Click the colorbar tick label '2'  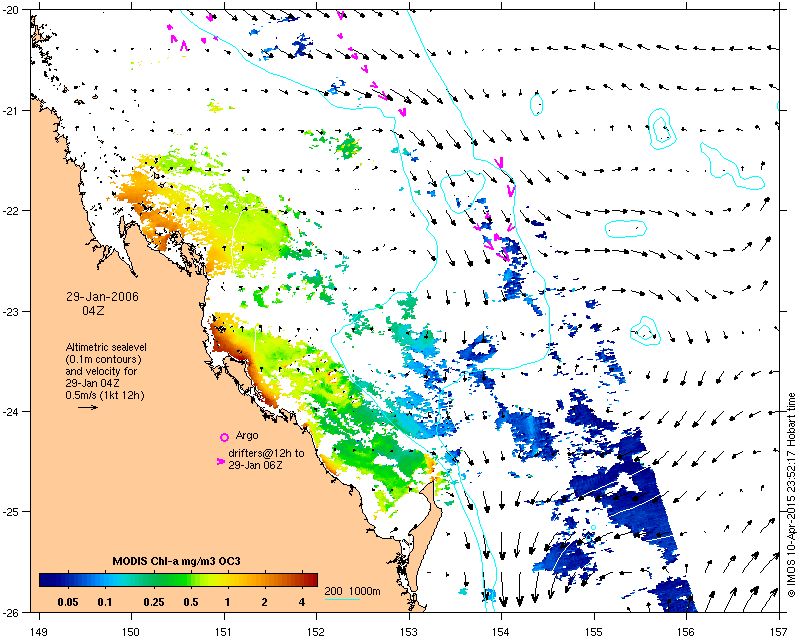tap(264, 602)
